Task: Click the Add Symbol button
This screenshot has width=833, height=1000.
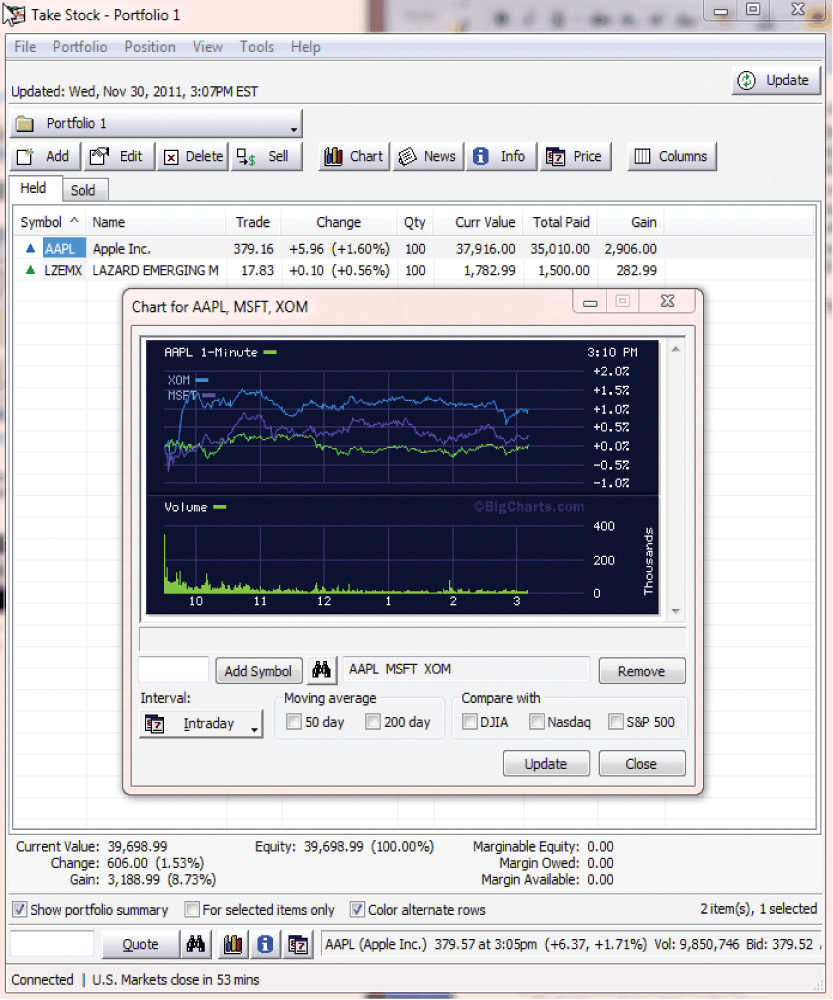Action: (x=258, y=671)
